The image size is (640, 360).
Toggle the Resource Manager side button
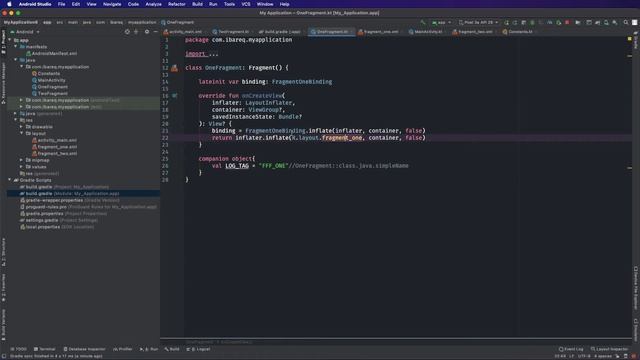(x=4, y=83)
